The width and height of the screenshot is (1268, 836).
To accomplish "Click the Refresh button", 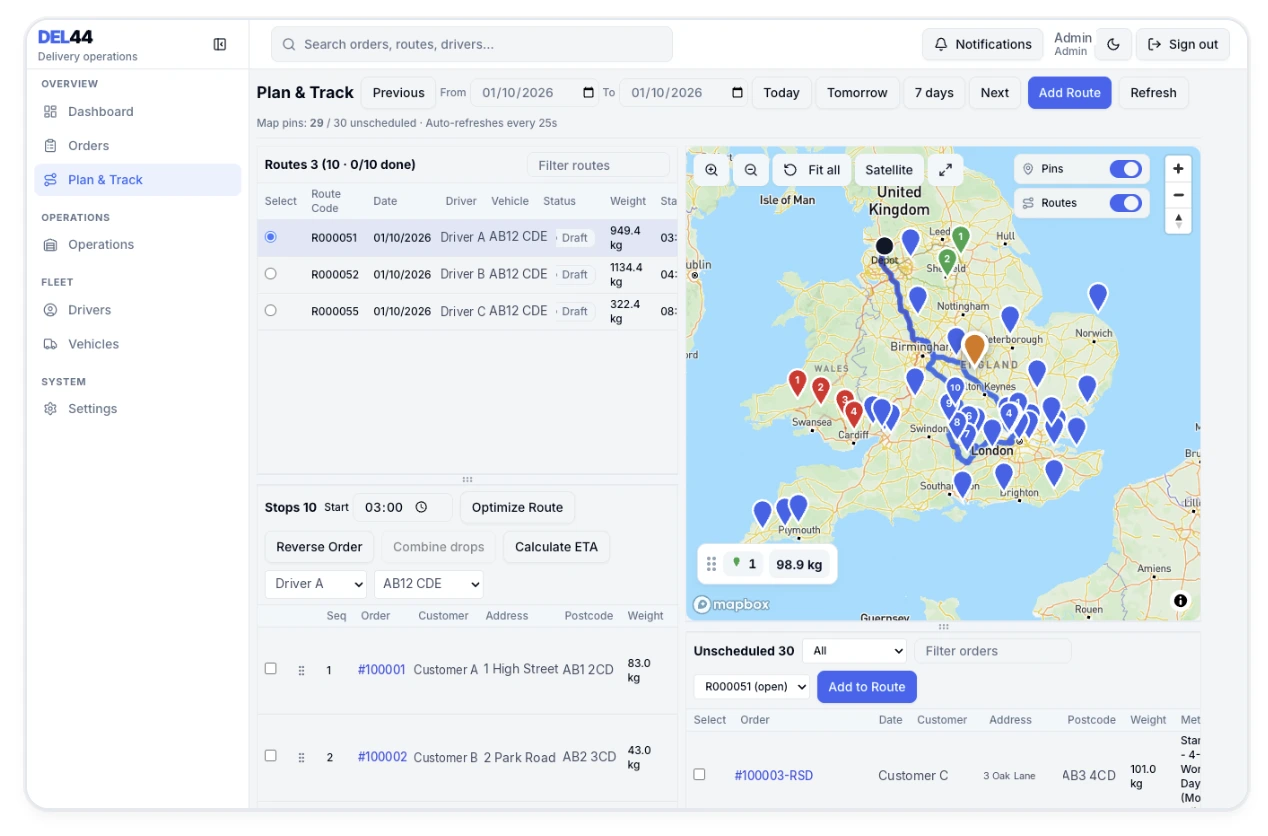I will pyautogui.click(x=1153, y=93).
